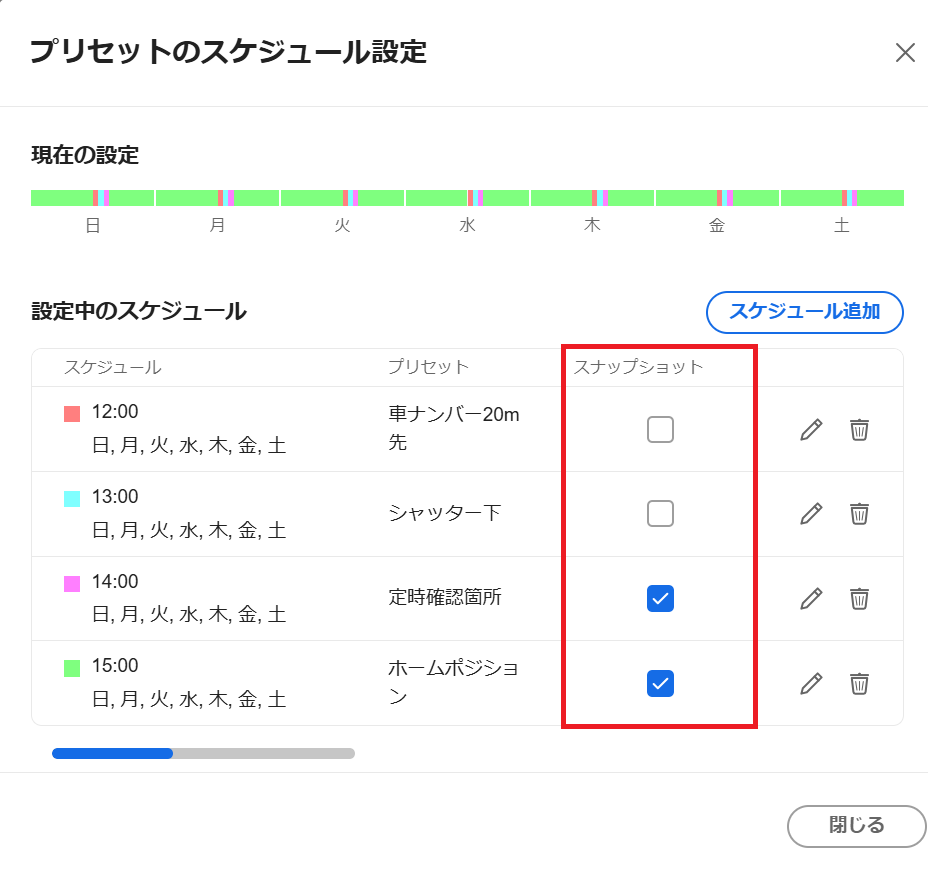Click the スケジュール column header

click(112, 367)
